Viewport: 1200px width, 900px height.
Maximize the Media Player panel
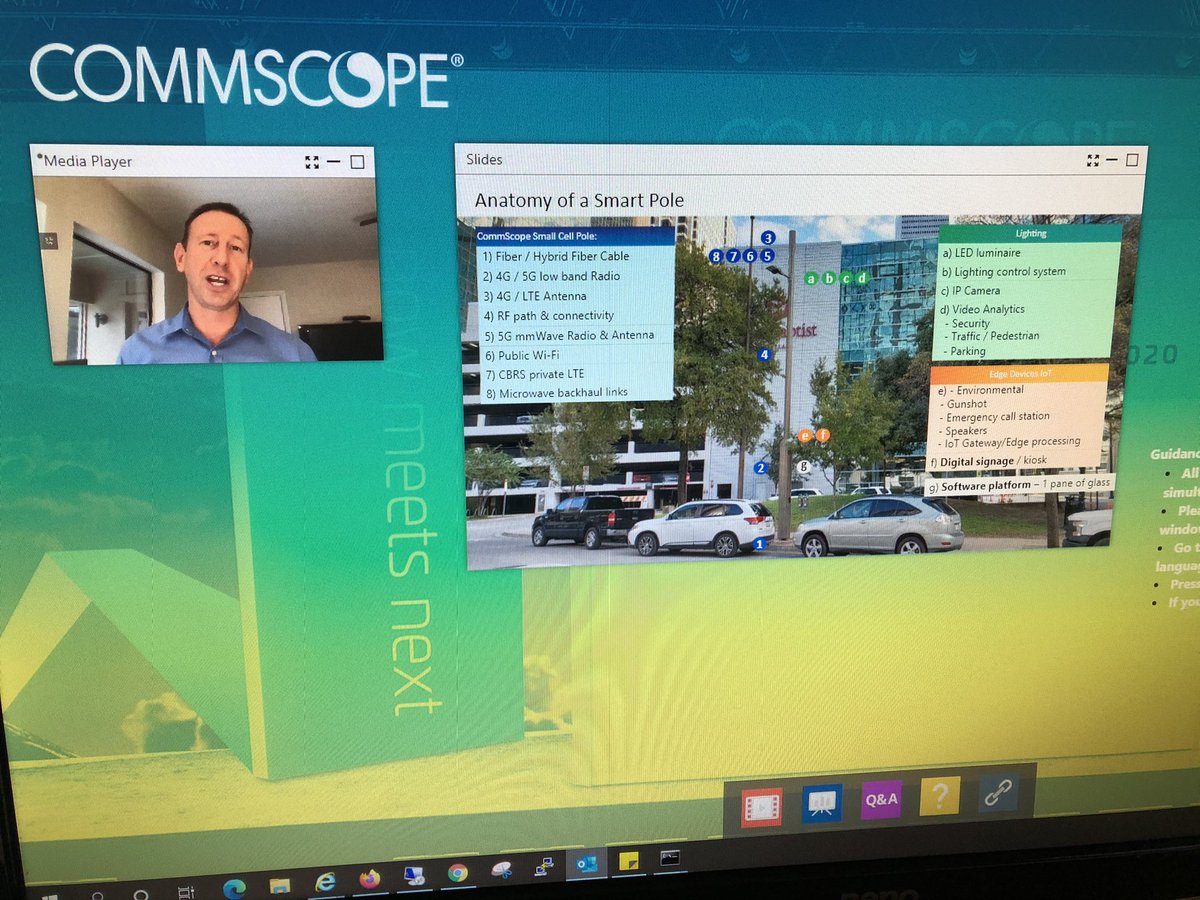357,162
